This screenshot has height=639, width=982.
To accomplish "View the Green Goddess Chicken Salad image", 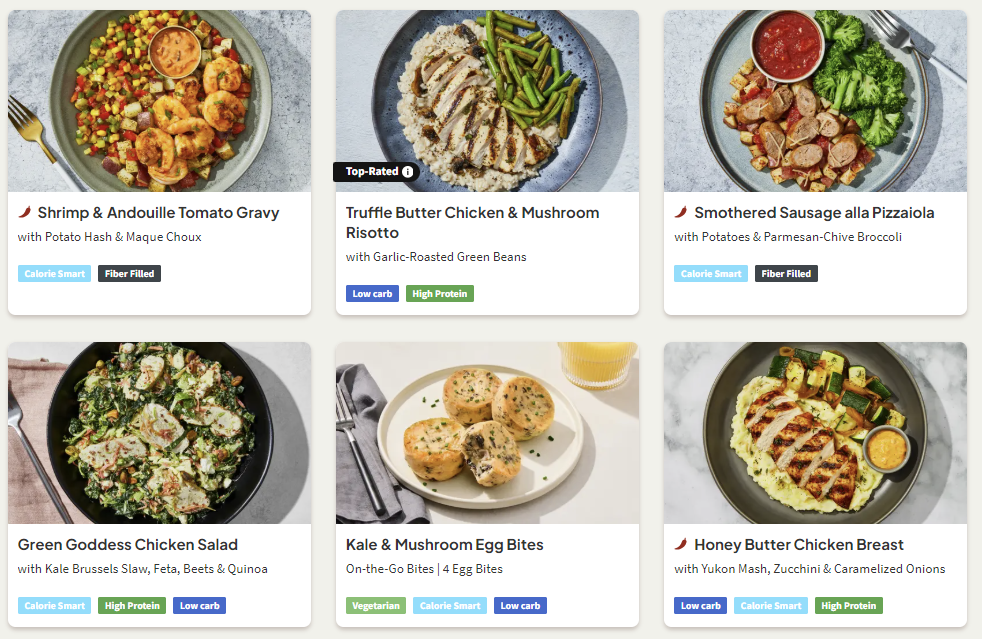I will (x=159, y=432).
